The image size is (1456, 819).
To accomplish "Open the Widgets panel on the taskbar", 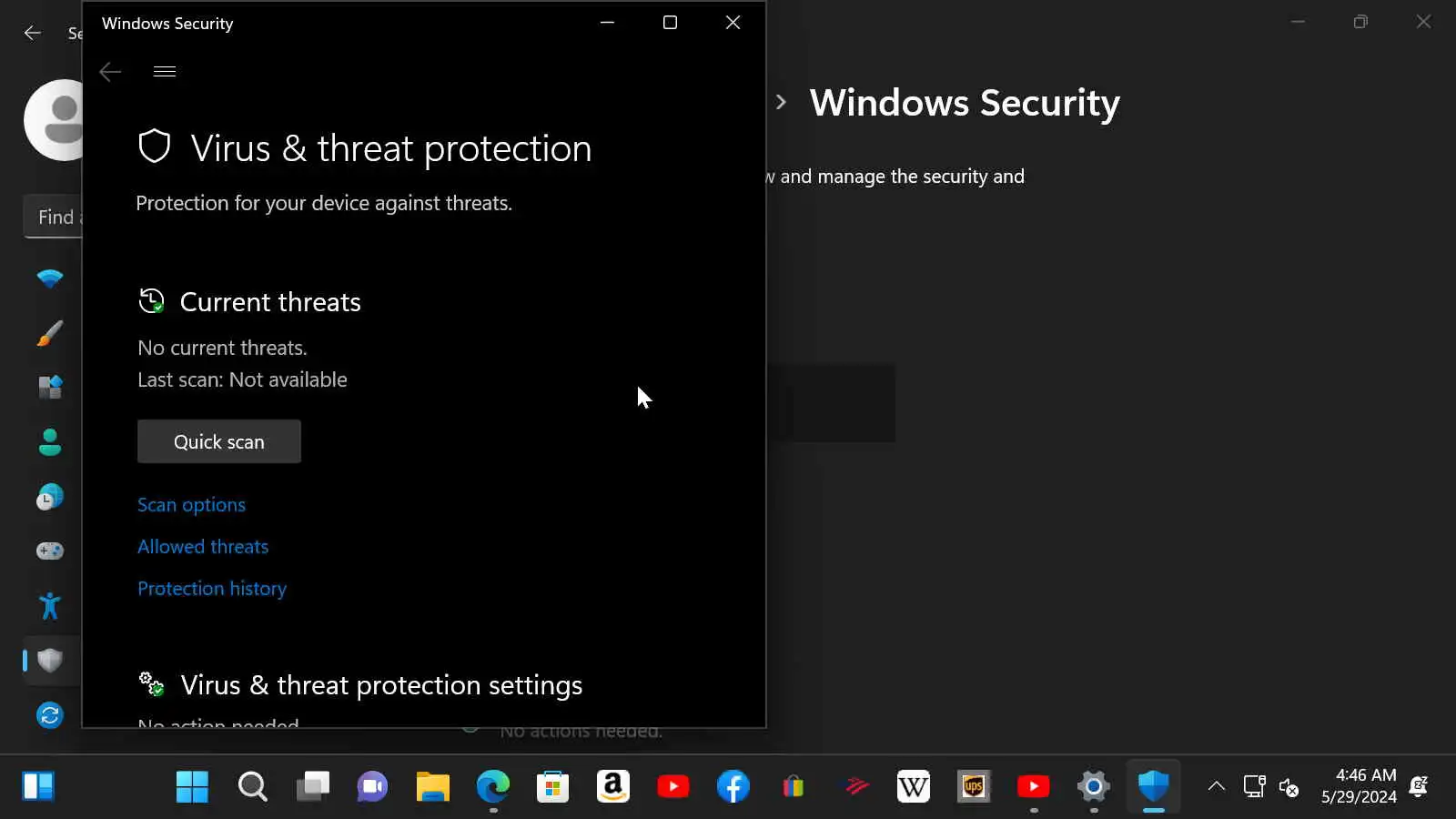I will coord(38,786).
